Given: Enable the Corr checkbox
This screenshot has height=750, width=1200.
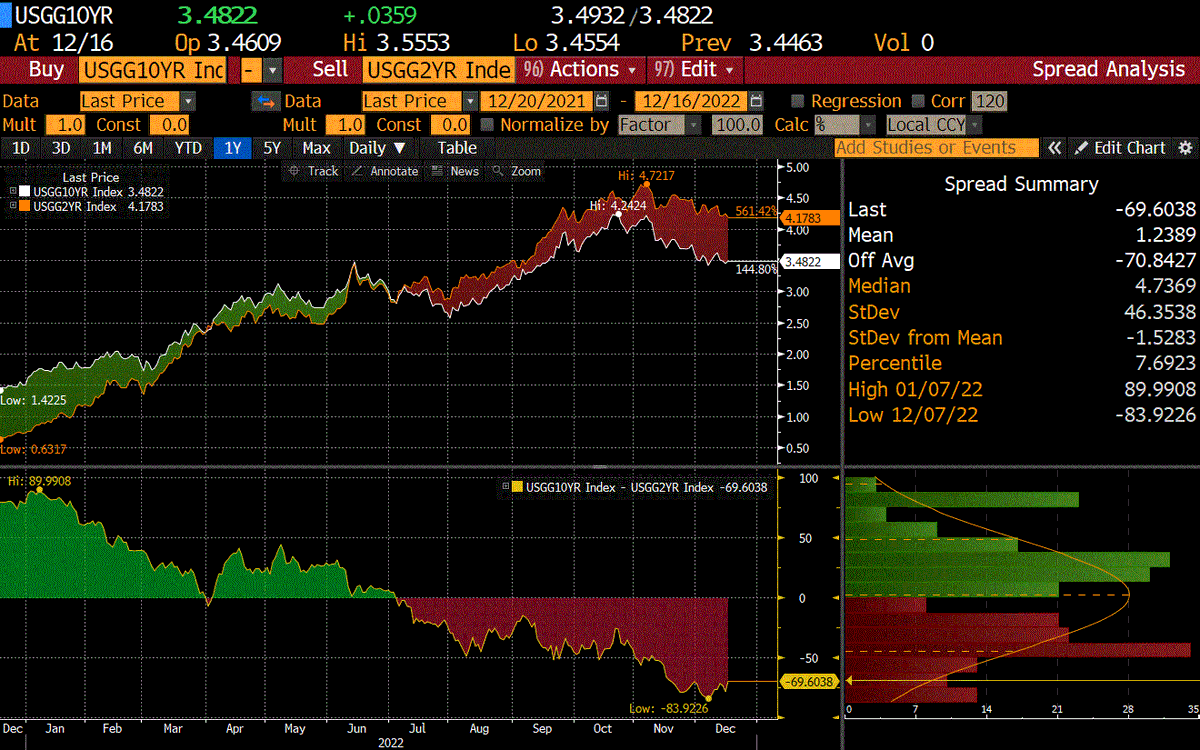Looking at the screenshot, I should (920, 101).
